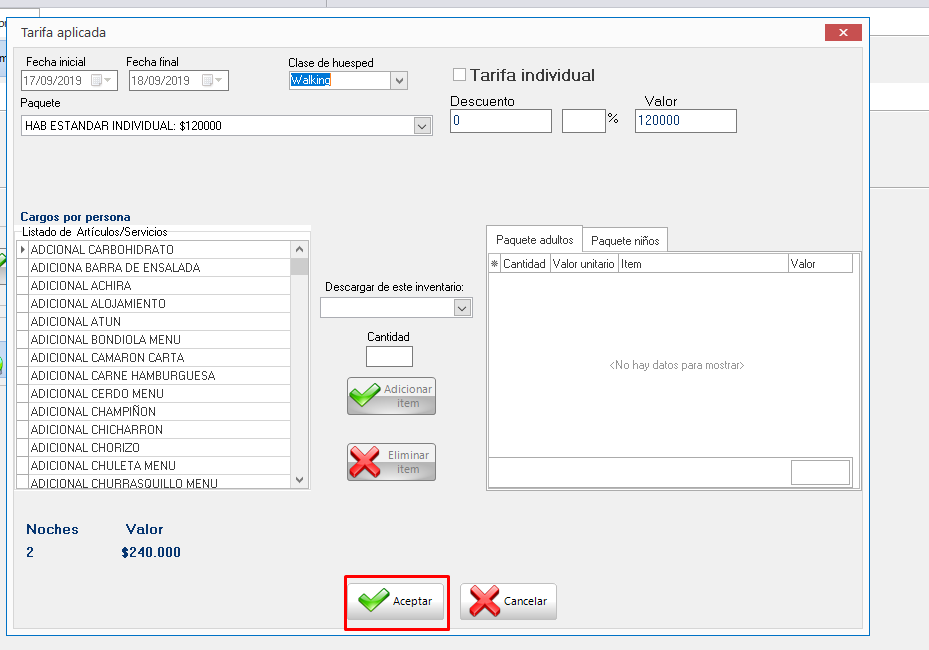
Task: Select ADICIONAL ALOJAMIENTO in the list
Action: (x=98, y=304)
